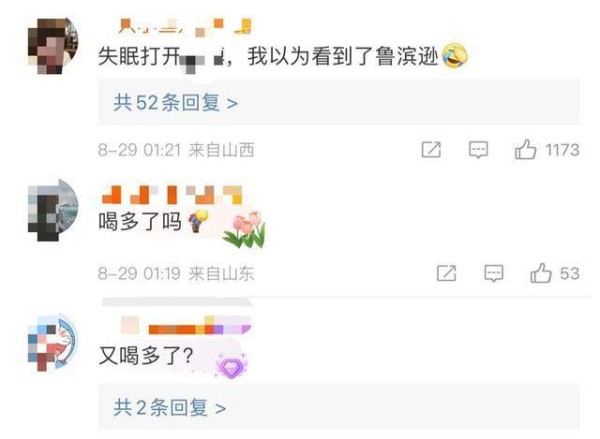
Task: Expand 共2条回复 replies
Action: (170, 408)
